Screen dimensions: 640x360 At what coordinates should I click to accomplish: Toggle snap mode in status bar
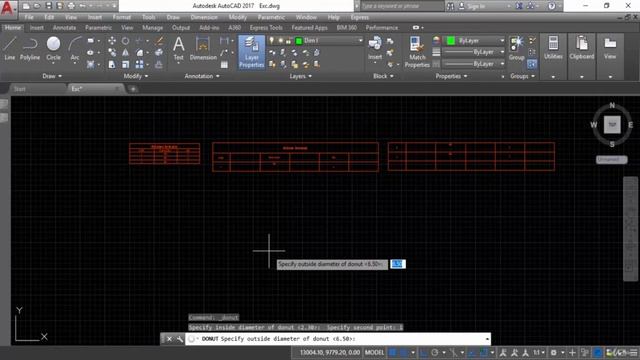click(x=404, y=352)
